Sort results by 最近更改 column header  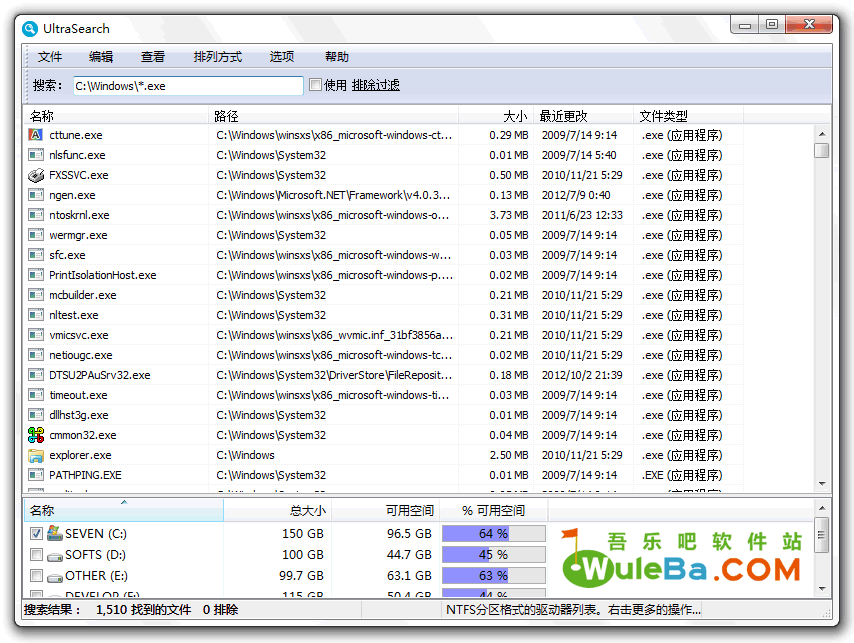coord(583,116)
